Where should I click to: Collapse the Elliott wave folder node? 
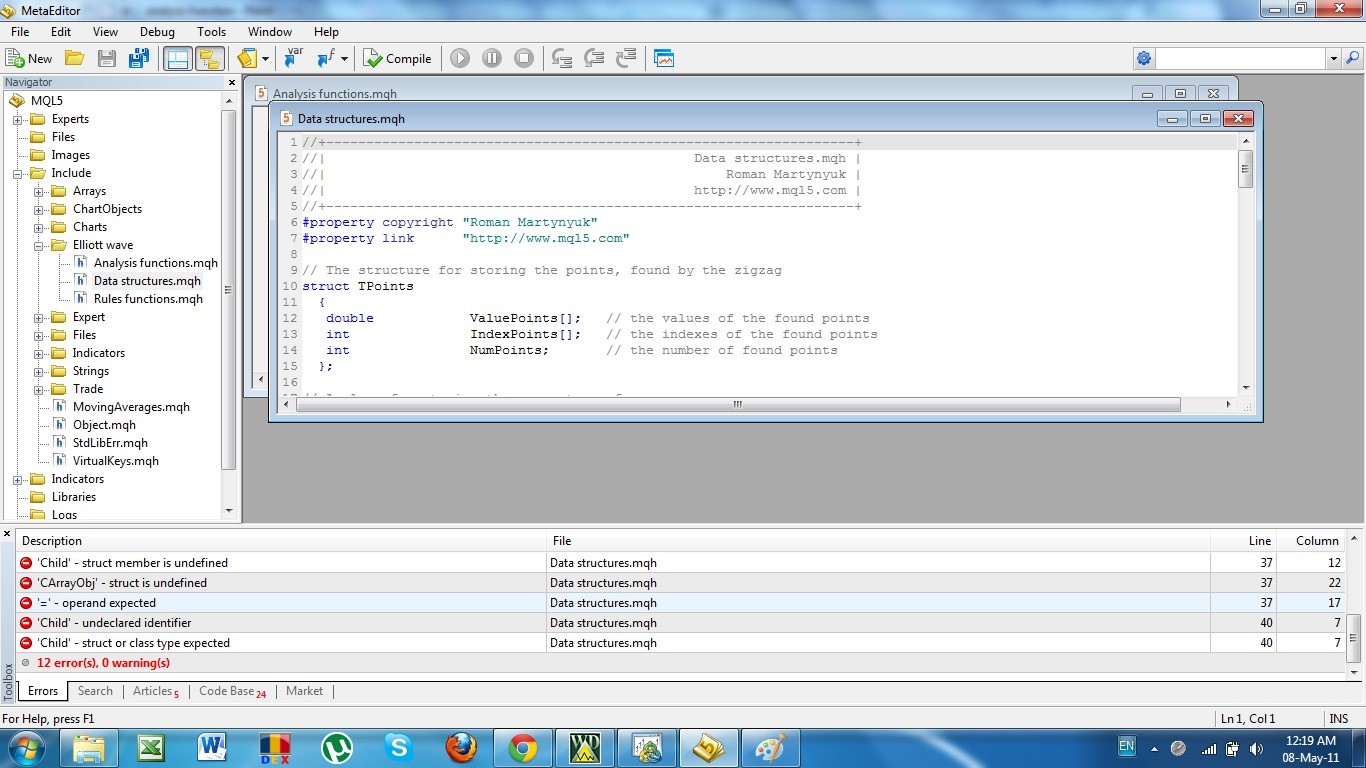[38, 246]
